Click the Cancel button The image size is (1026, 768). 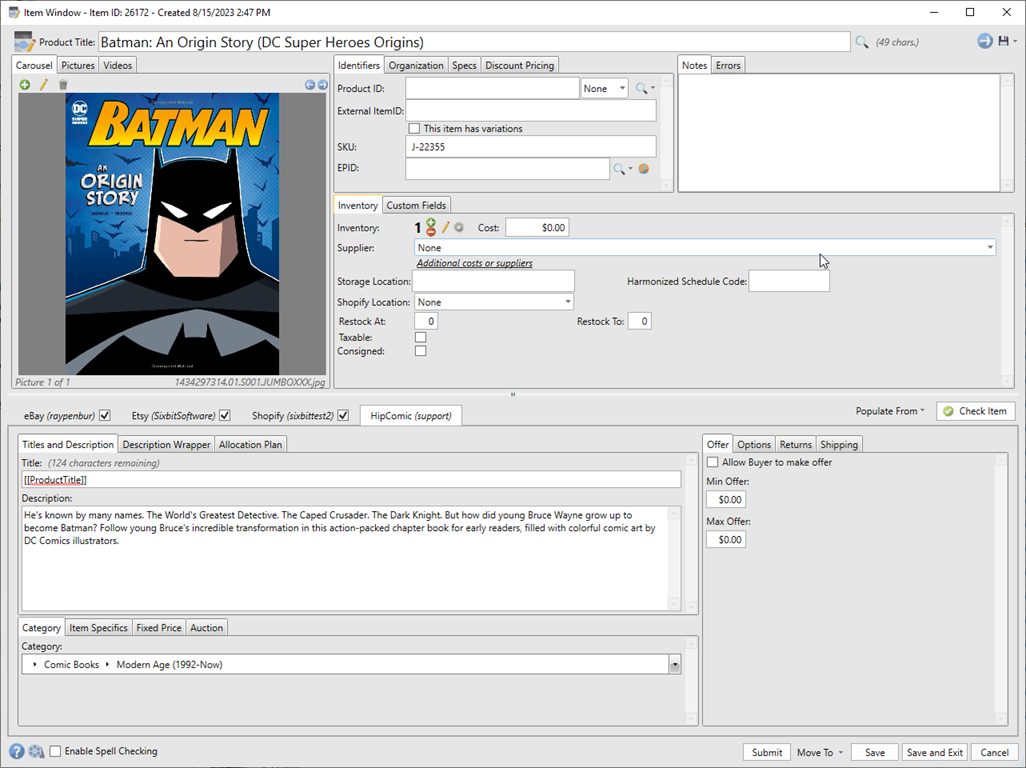(x=995, y=752)
